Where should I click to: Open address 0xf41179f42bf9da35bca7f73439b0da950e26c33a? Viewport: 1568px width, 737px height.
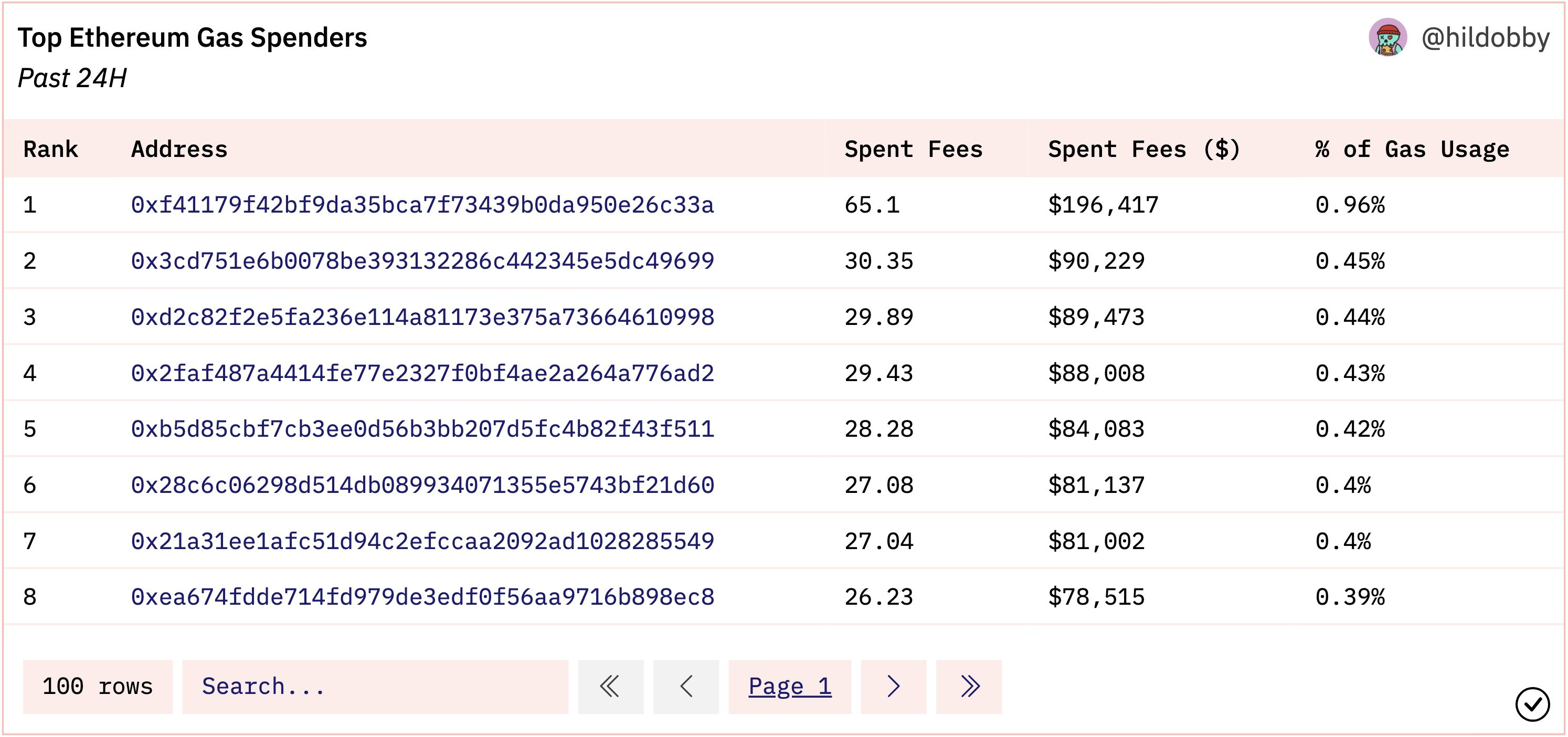(422, 205)
